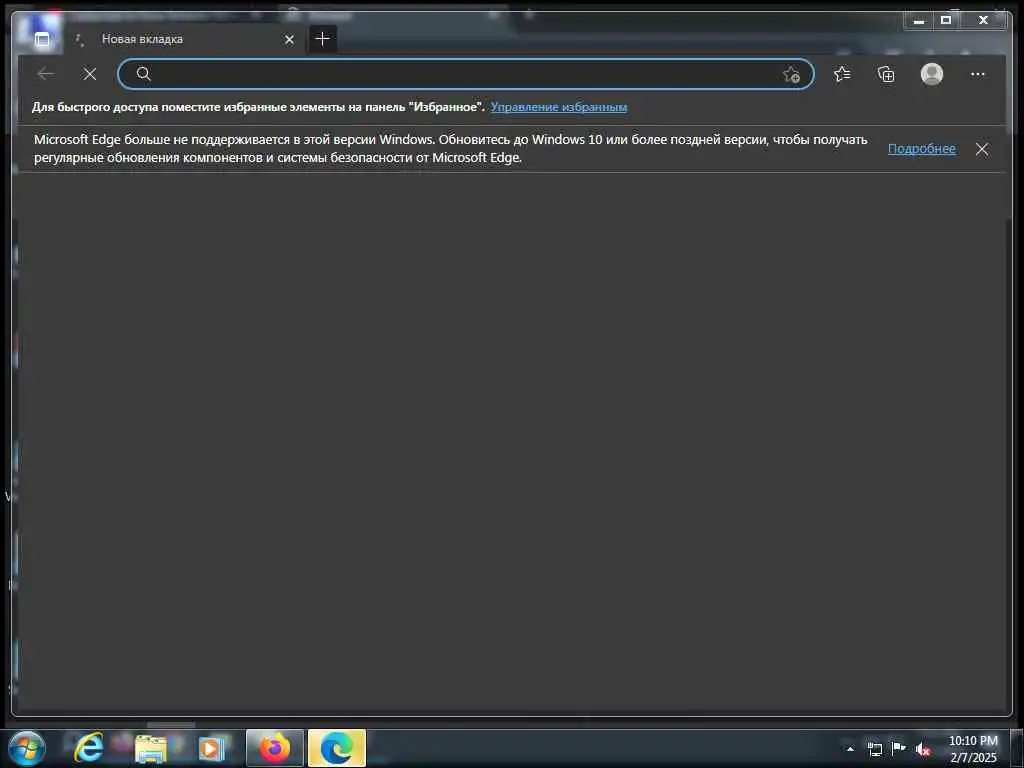Minimize the Edge window

(919, 21)
